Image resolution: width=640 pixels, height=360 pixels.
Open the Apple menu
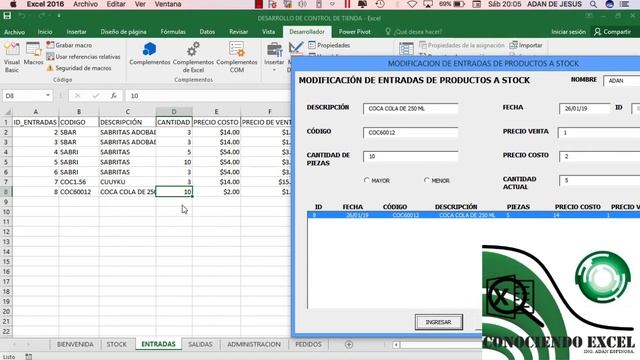coord(13,4)
